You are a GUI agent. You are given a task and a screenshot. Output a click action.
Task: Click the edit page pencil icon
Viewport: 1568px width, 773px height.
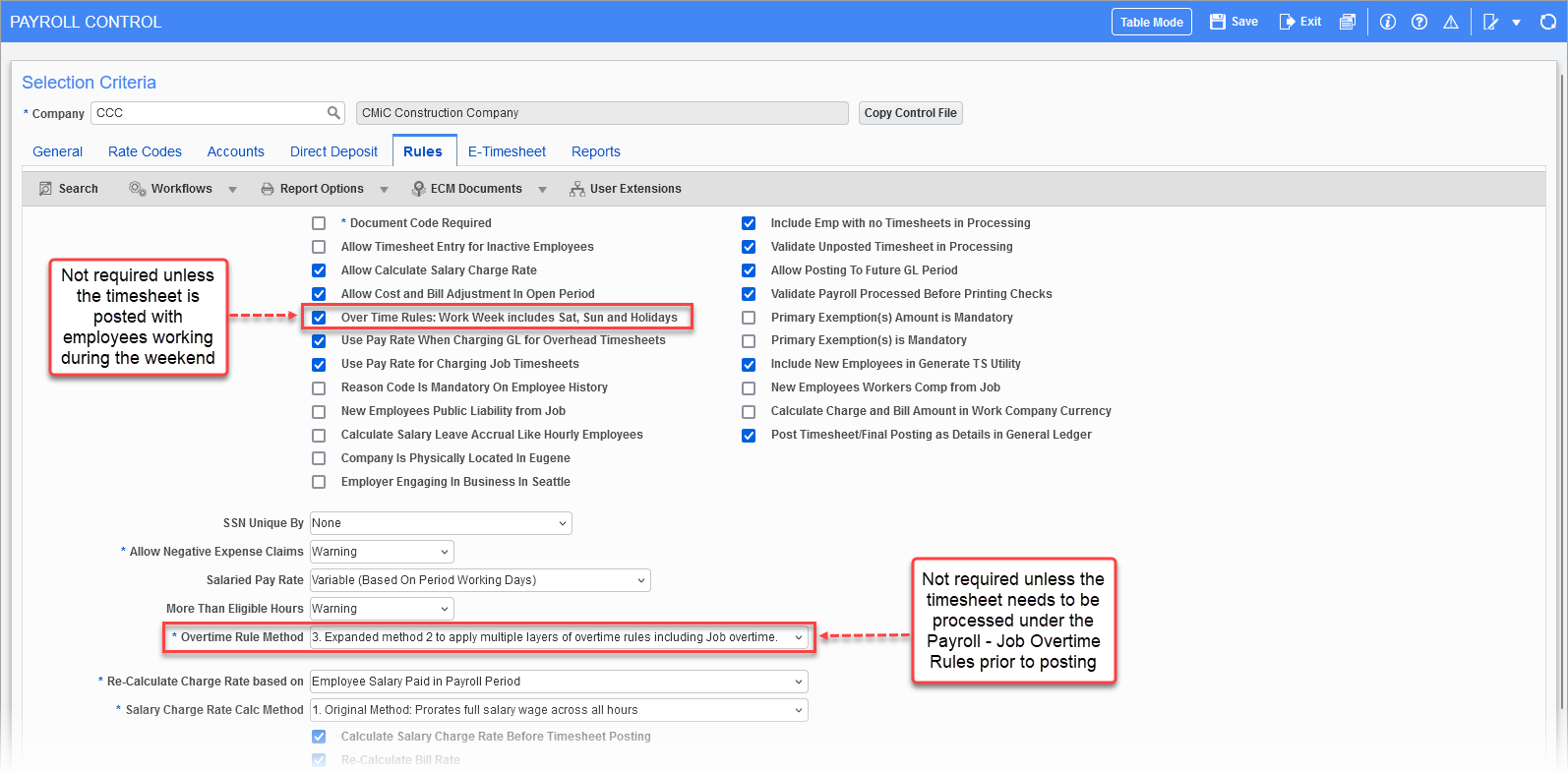1491,22
